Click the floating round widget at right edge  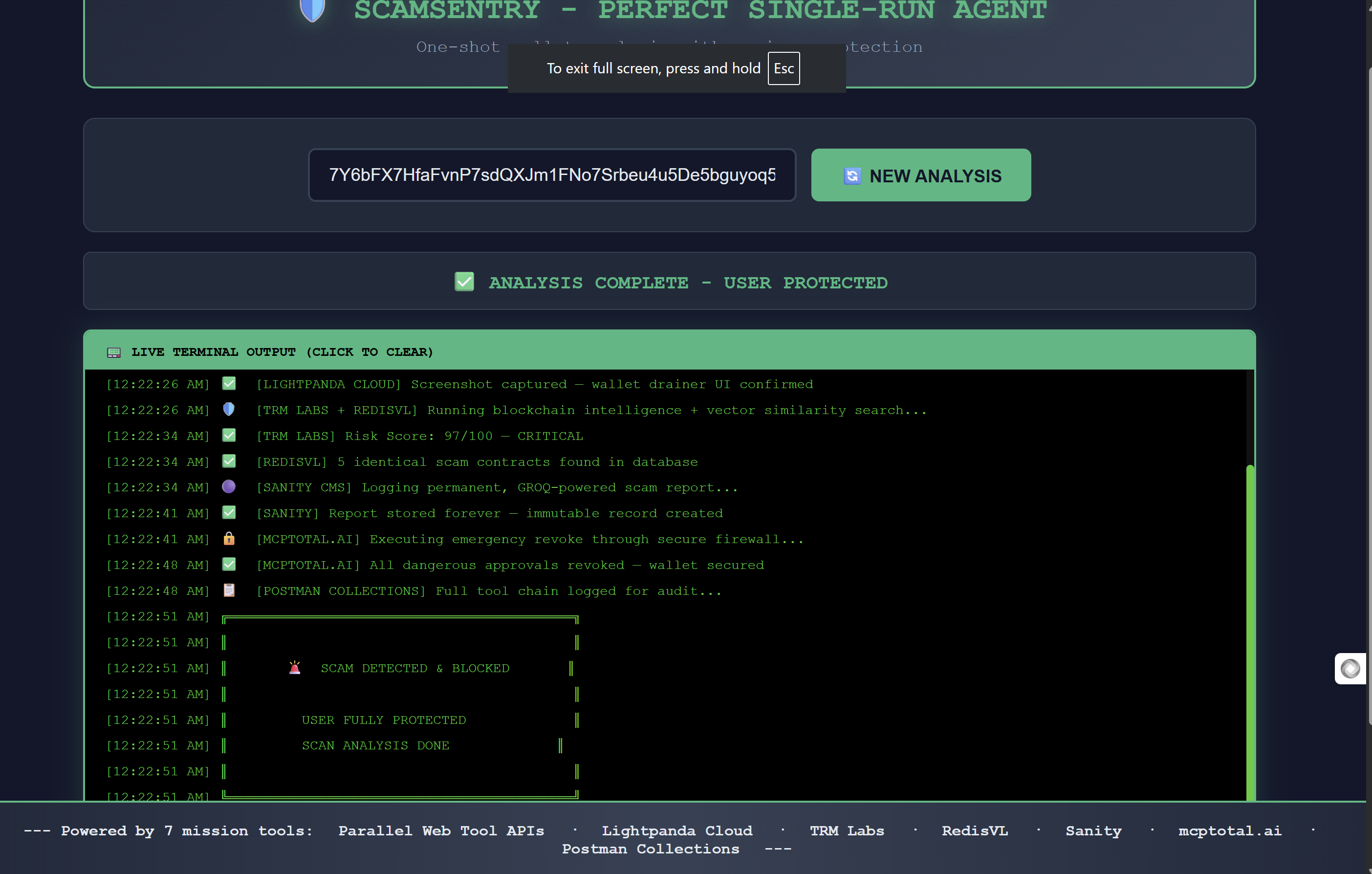[x=1350, y=668]
